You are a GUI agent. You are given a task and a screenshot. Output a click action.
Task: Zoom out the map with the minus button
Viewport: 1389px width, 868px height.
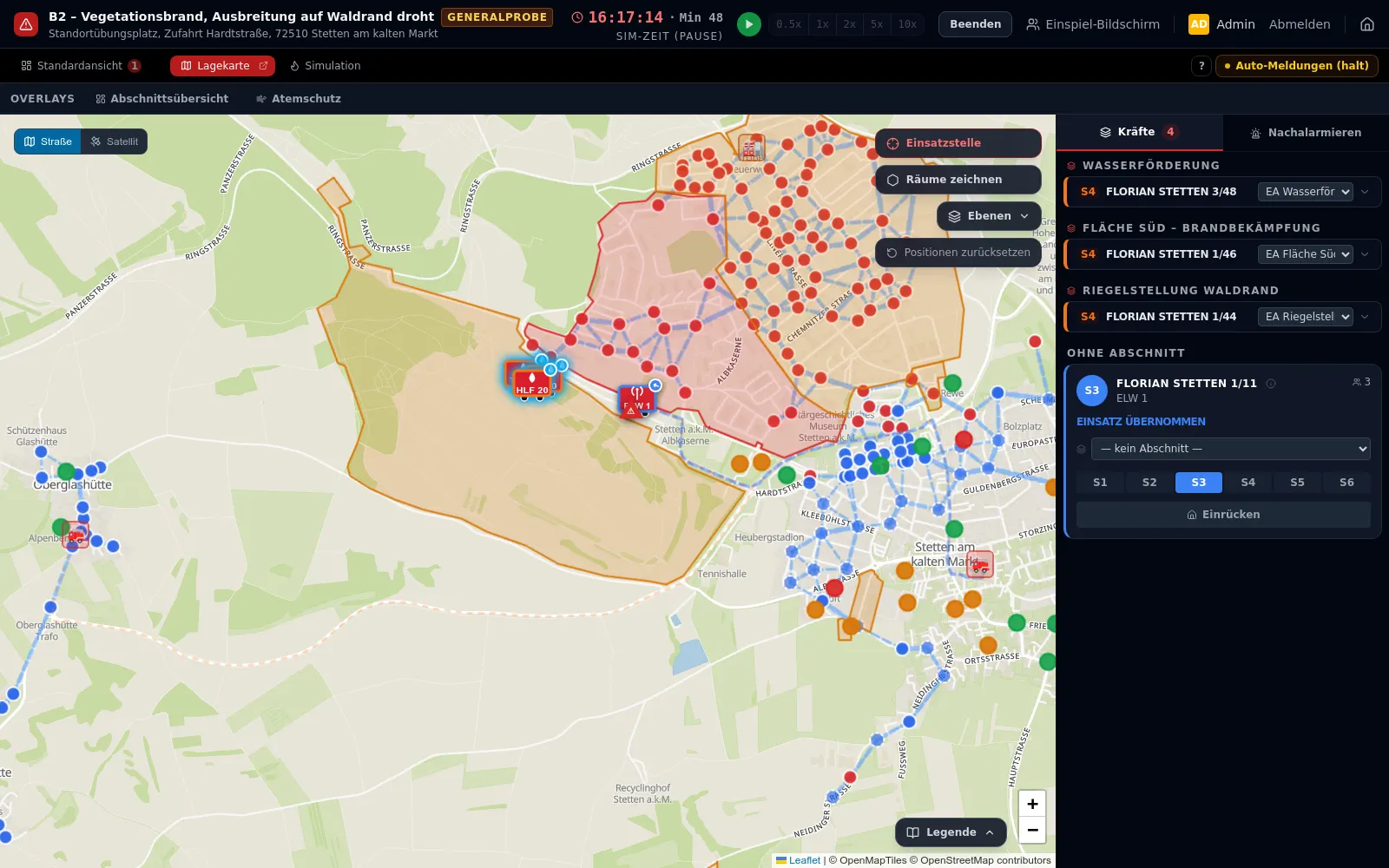point(1032,830)
